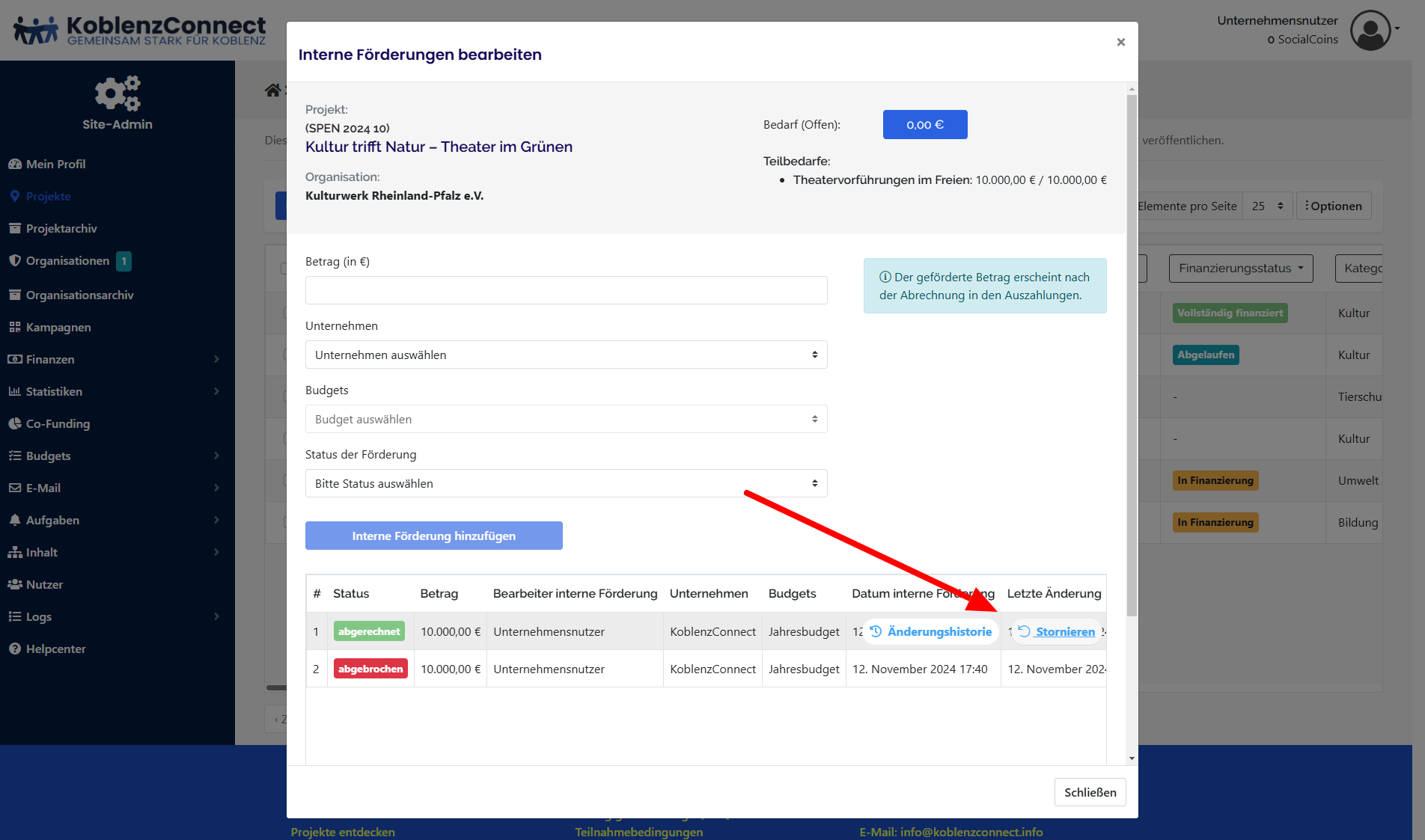This screenshot has height=840, width=1425.
Task: Open the Helpcenter sidebar item
Action: pyautogui.click(x=55, y=649)
